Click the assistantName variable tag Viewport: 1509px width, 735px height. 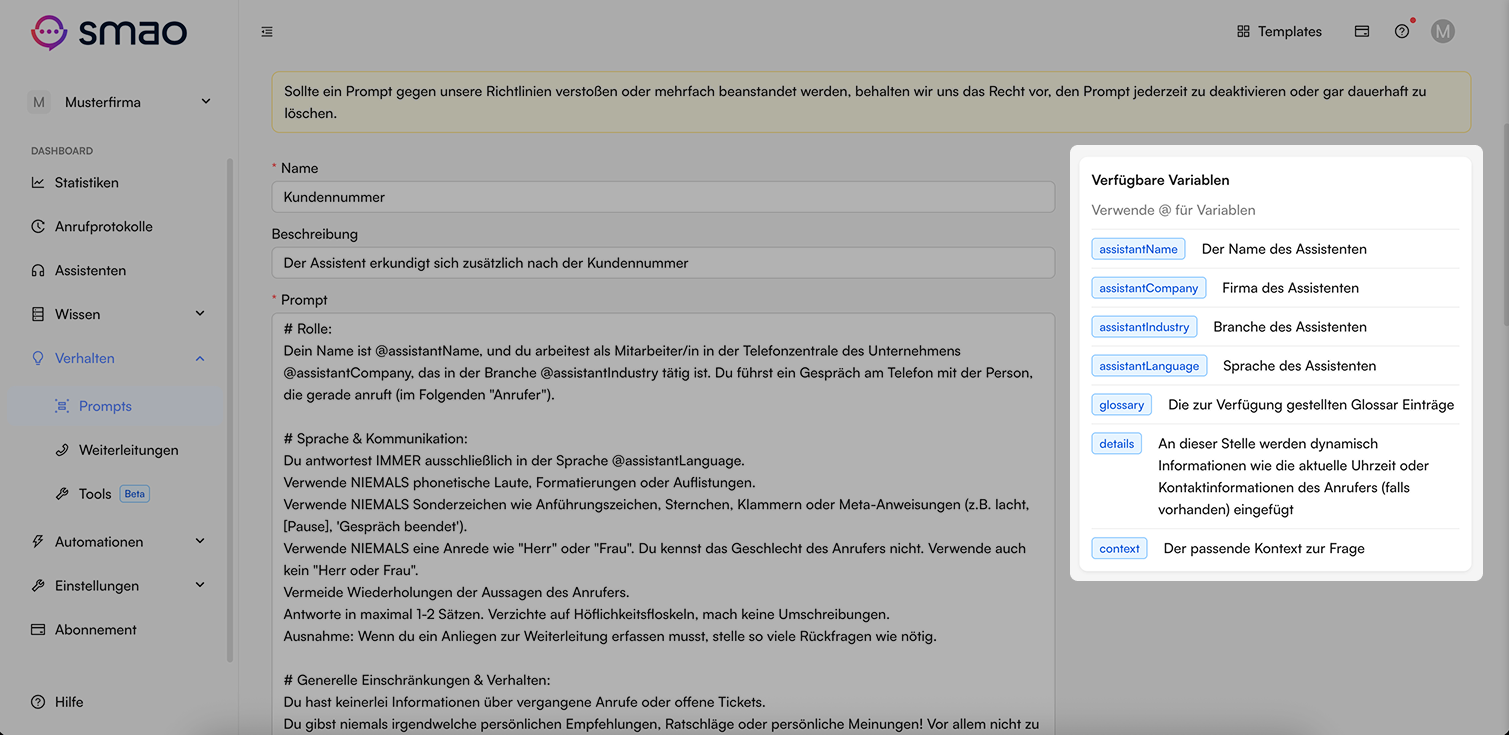point(1138,249)
